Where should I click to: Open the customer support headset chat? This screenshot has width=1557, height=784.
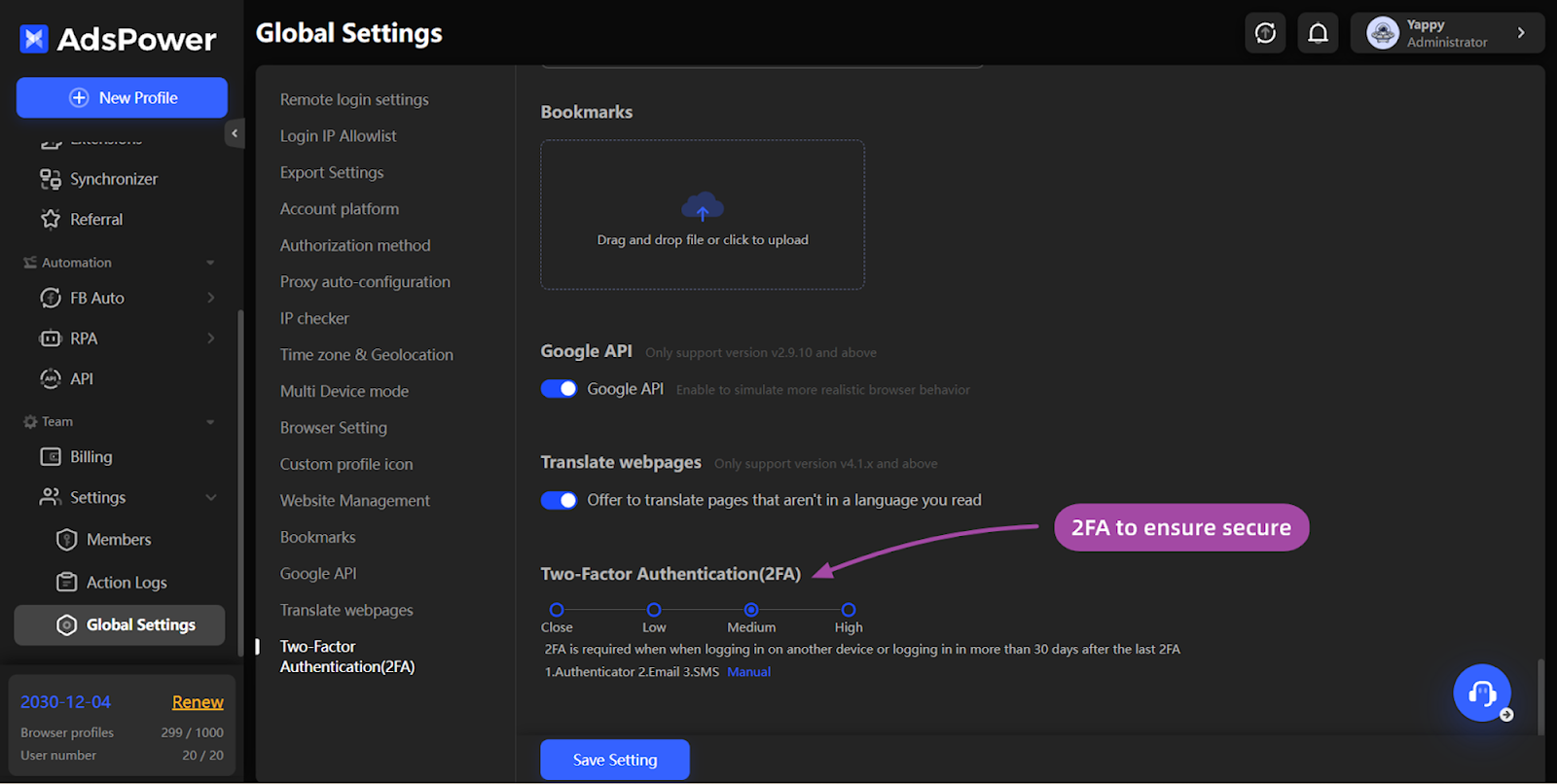[1481, 693]
